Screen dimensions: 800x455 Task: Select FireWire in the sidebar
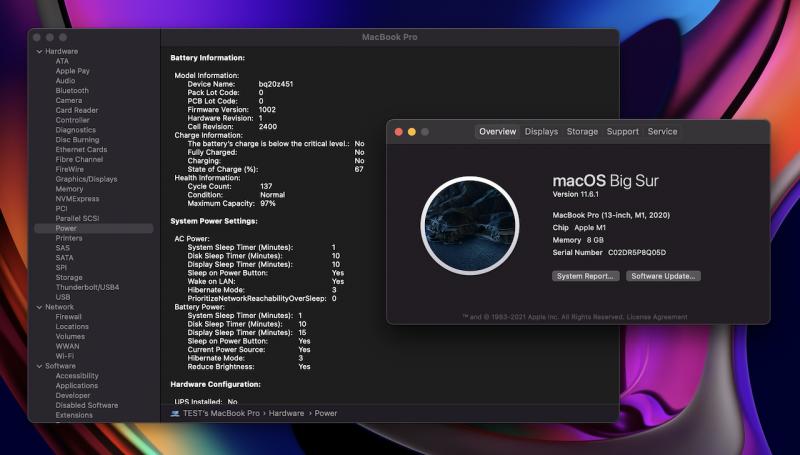point(69,169)
